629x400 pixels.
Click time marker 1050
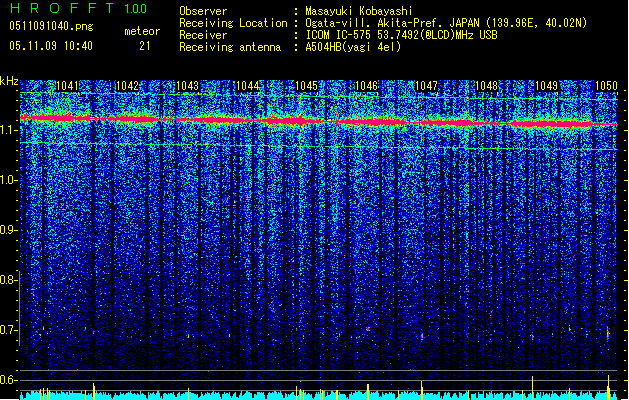point(606,86)
